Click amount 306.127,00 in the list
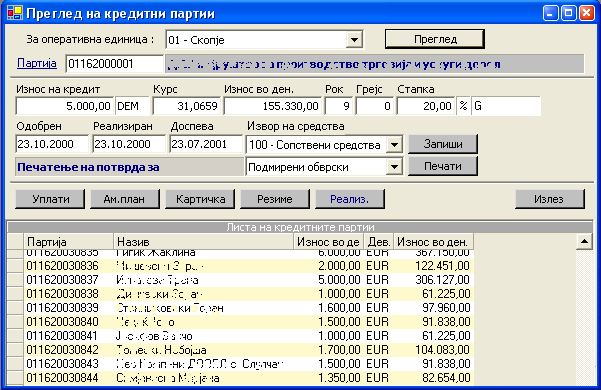Screen dimensions: 601x390 (442, 280)
